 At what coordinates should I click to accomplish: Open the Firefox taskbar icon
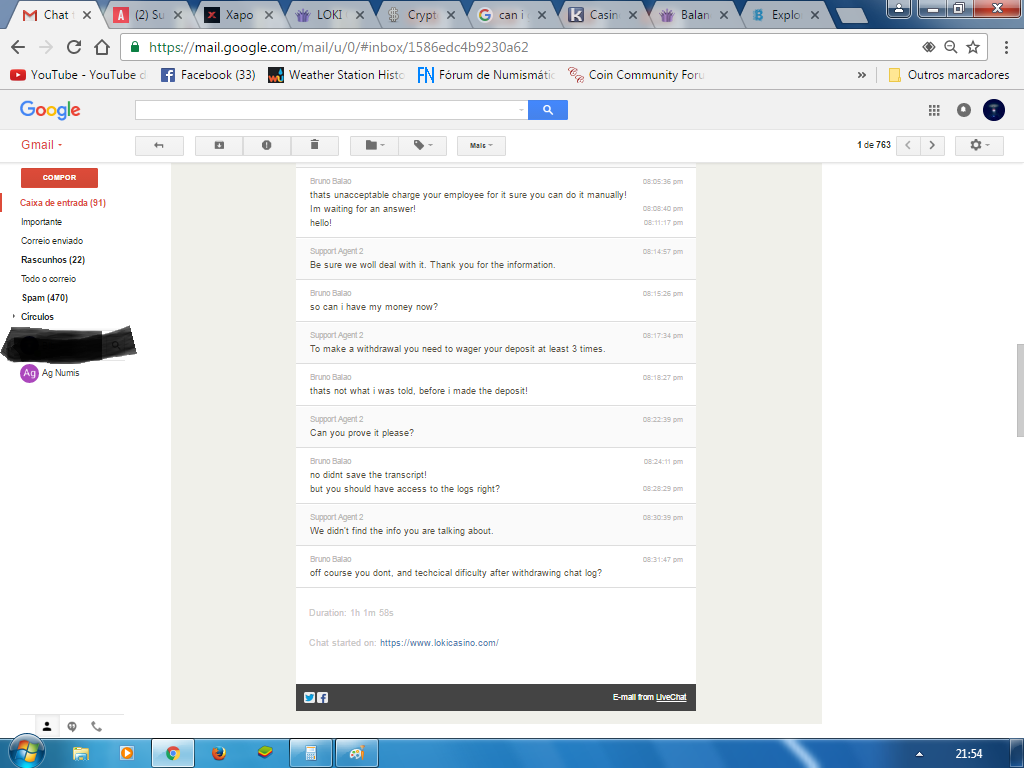pos(219,753)
